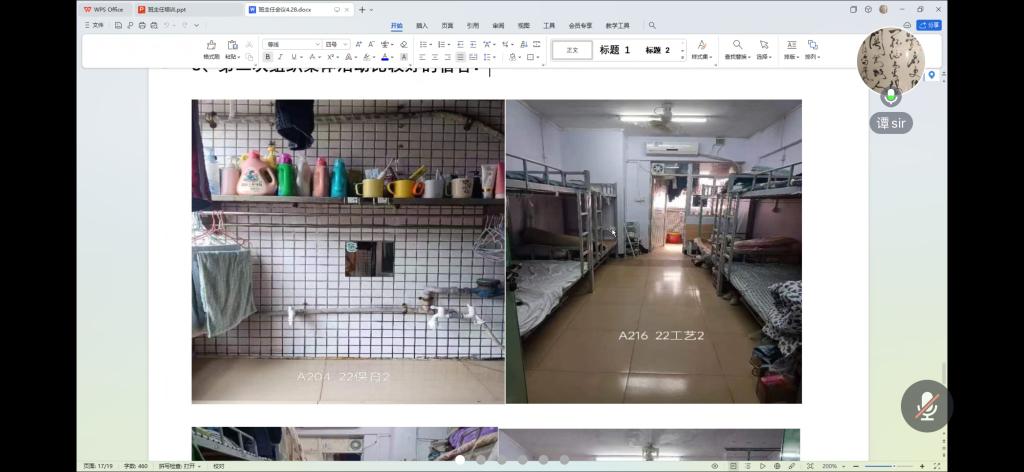Screen dimensions: 1024x472
Task: Open the Style Set (样式集) icon
Action: pos(701,45)
